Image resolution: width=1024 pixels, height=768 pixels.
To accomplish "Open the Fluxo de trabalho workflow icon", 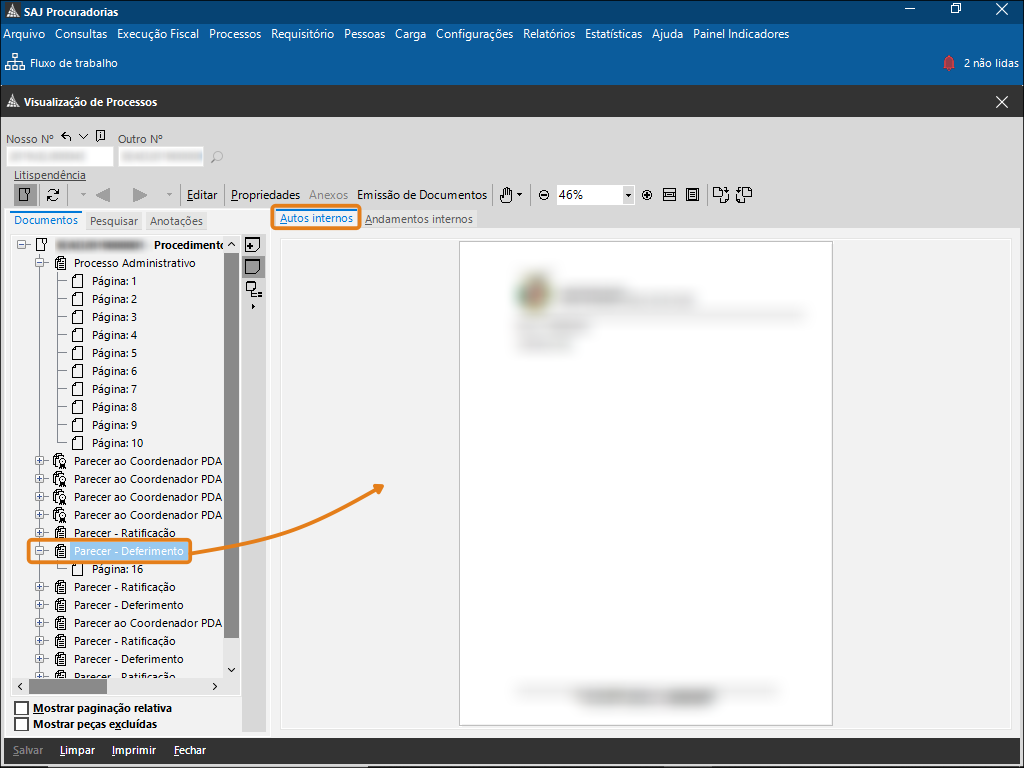I will (15, 63).
